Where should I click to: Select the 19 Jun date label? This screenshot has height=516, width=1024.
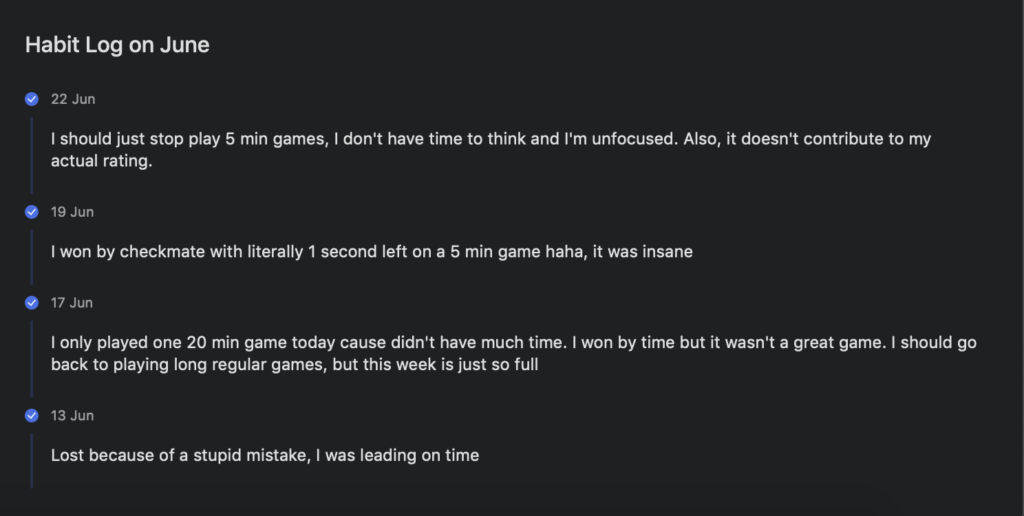(x=73, y=212)
